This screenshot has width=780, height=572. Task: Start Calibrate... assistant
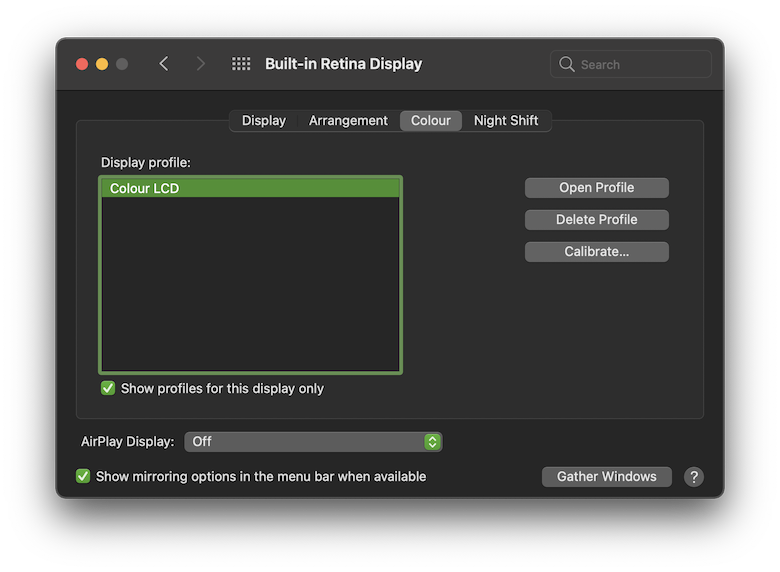coord(596,252)
